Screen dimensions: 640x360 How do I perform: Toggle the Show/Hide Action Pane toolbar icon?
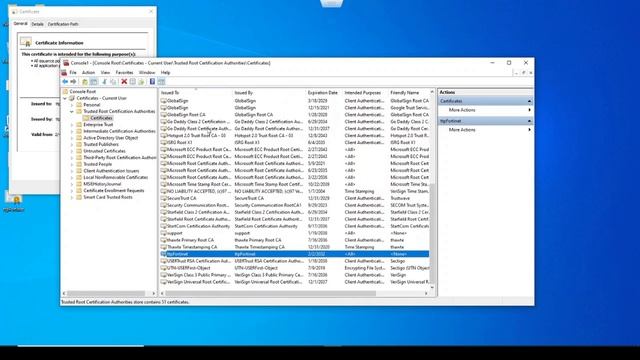(x=161, y=82)
